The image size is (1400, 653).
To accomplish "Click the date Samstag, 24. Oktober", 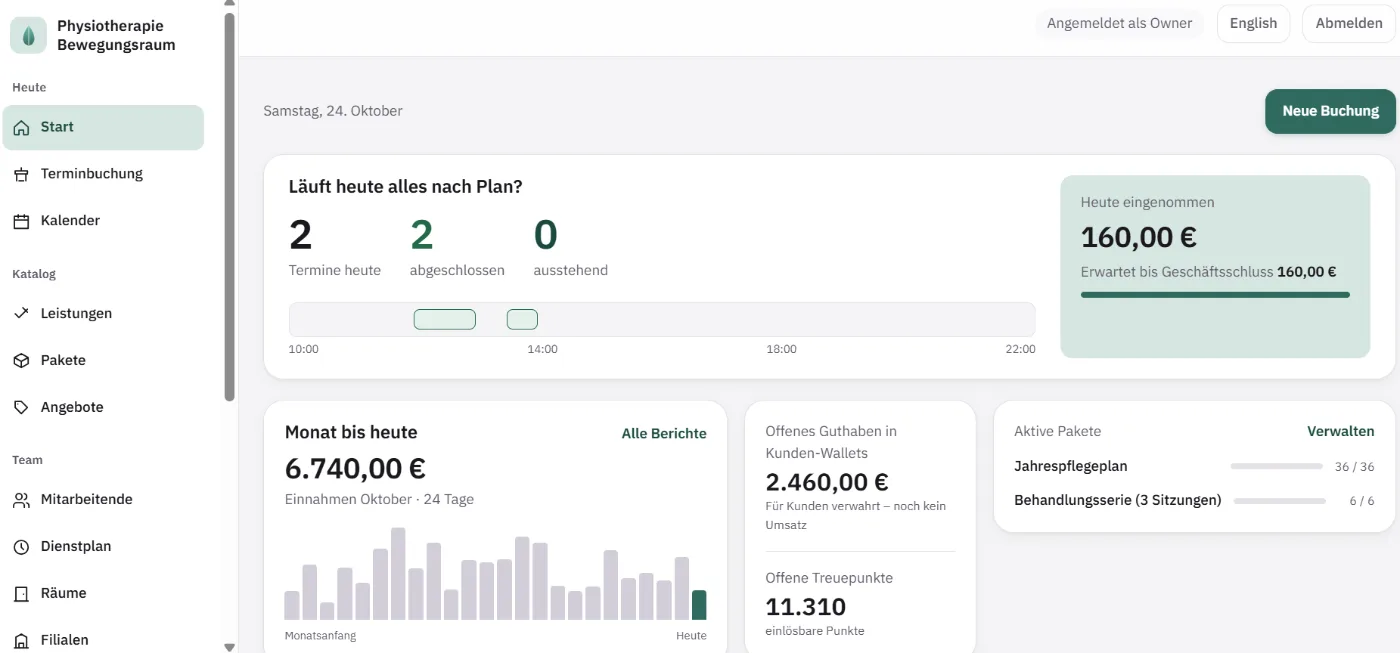I will click(333, 111).
